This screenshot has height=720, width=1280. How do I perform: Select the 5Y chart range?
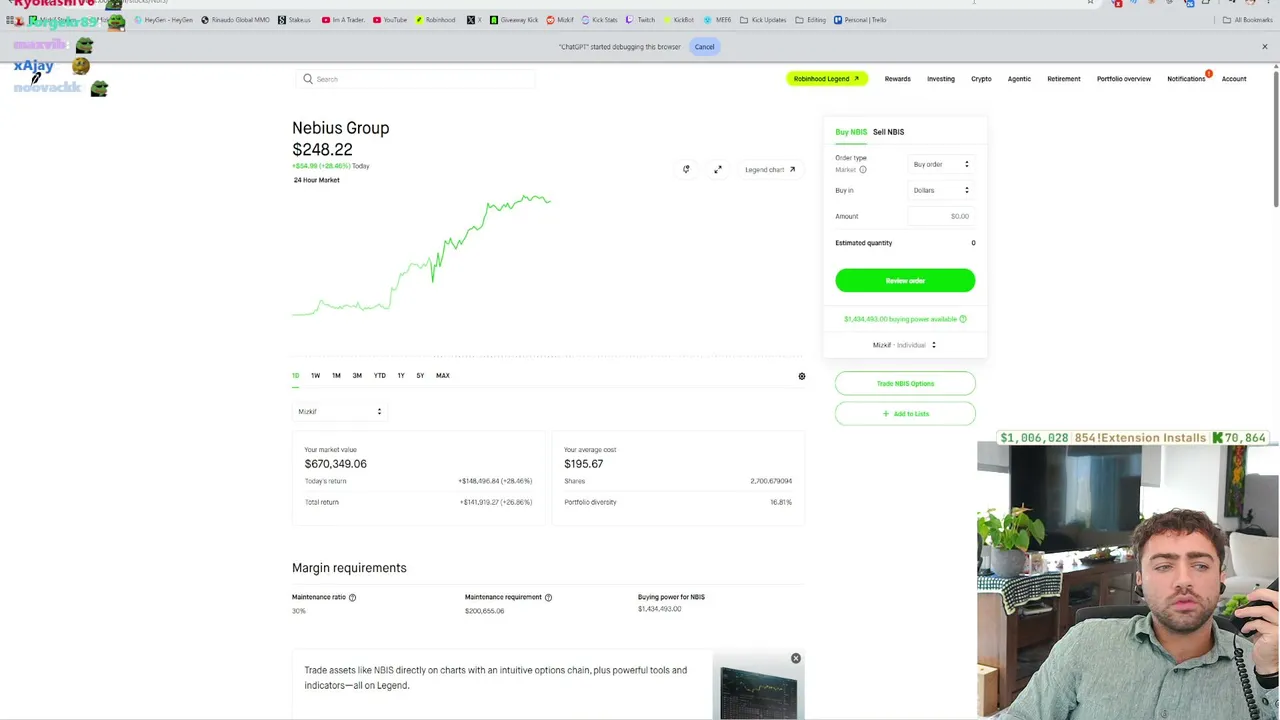[420, 376]
